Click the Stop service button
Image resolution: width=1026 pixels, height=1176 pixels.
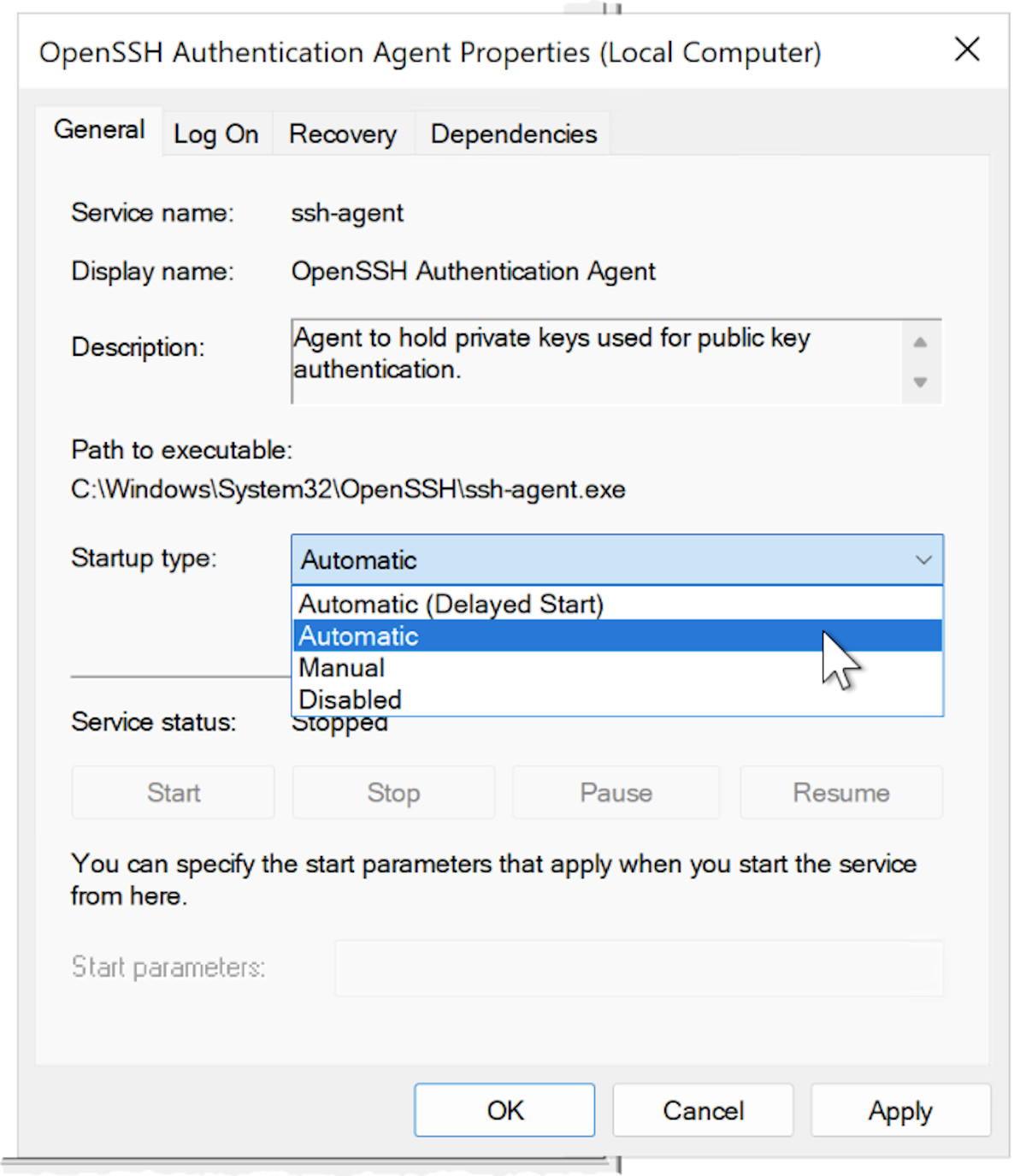(393, 793)
